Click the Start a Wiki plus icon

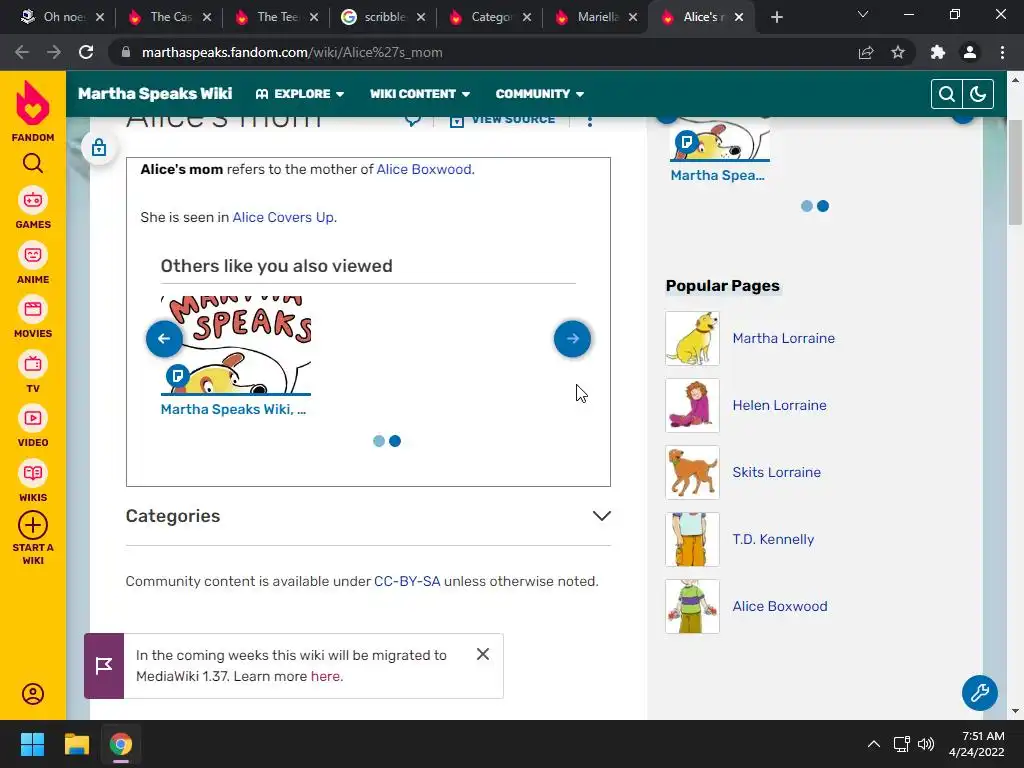[33, 525]
